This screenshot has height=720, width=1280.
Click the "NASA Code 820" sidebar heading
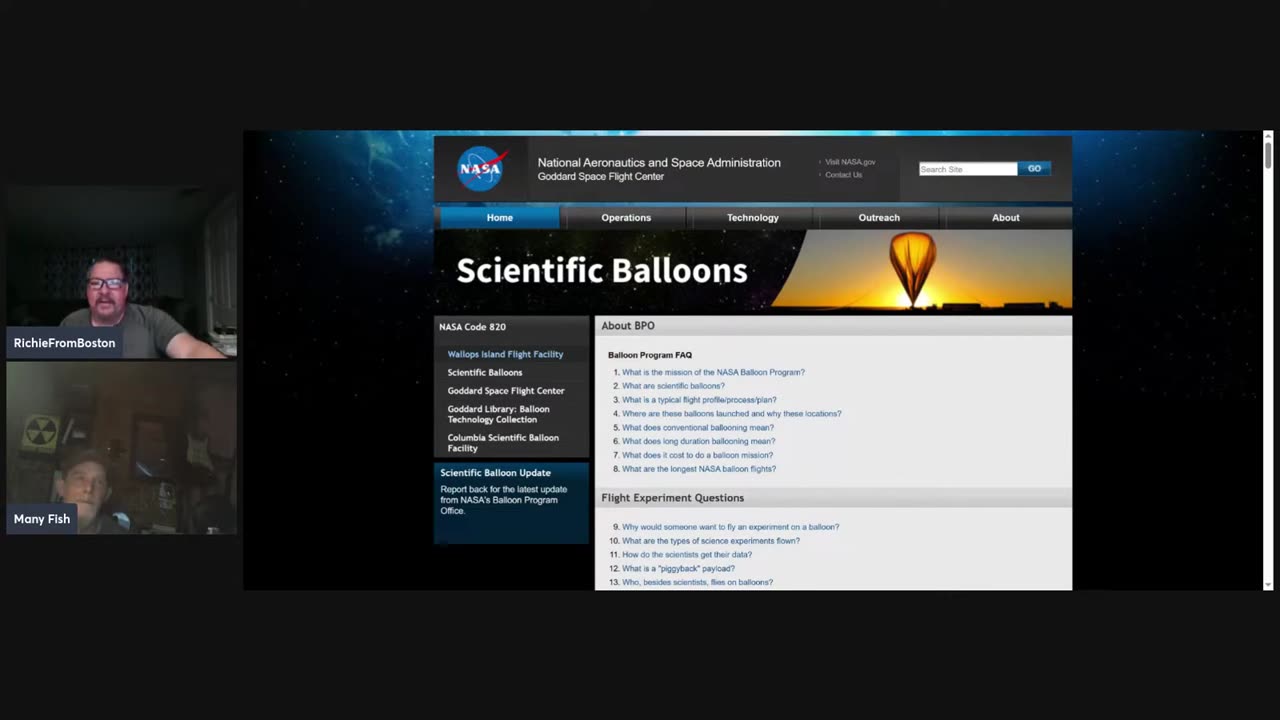pyautogui.click(x=472, y=327)
